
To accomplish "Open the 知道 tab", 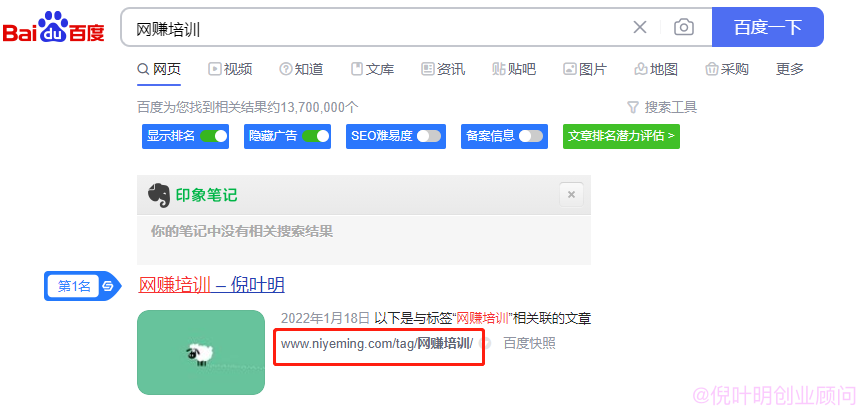I will pyautogui.click(x=301, y=70).
